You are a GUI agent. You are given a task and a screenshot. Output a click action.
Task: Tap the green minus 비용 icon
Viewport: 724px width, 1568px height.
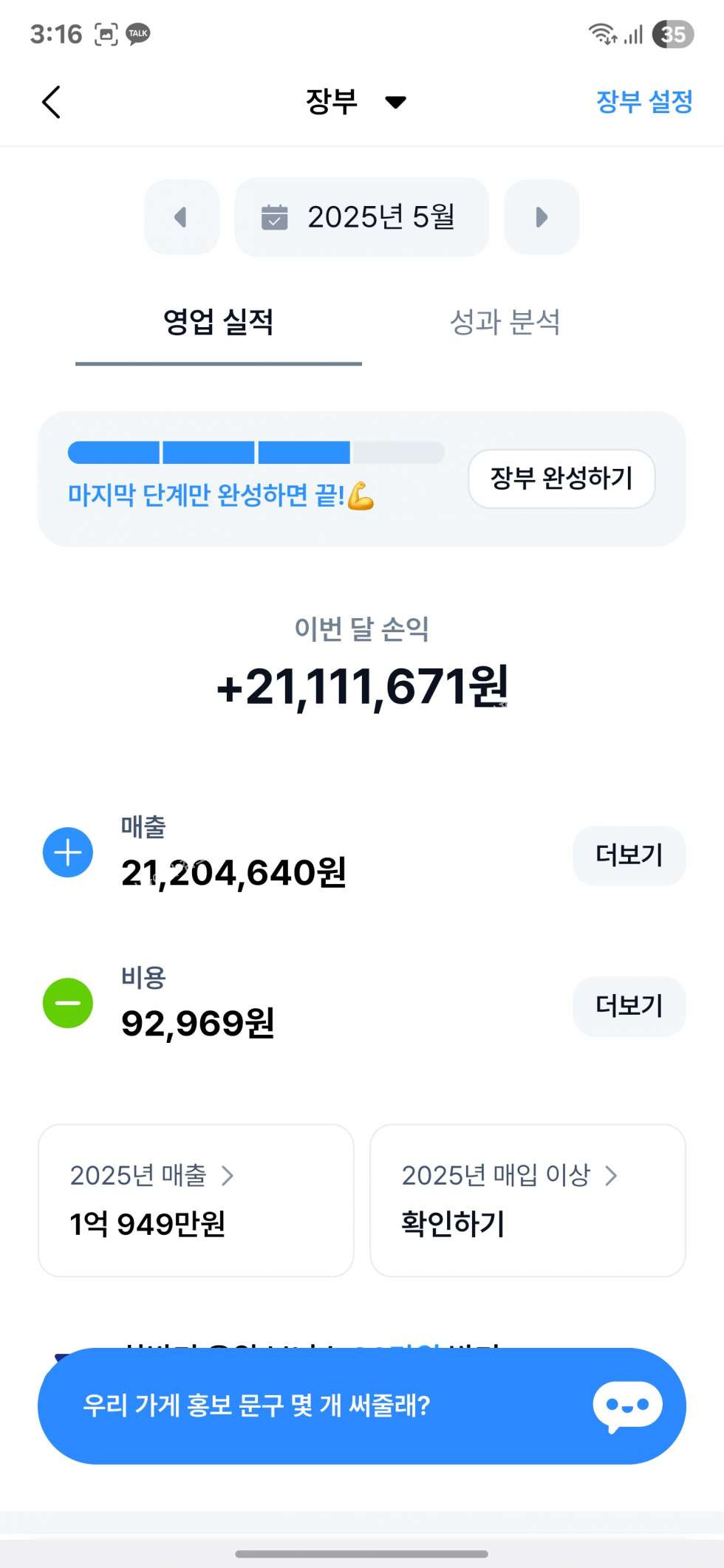click(x=68, y=1003)
